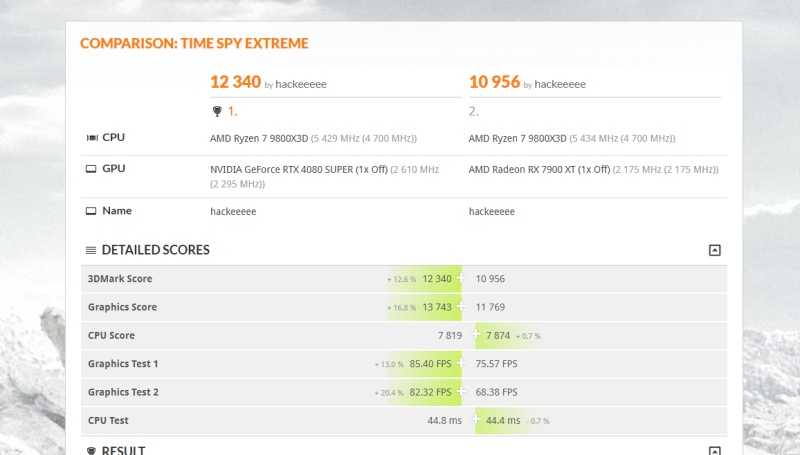
Task: Click the CPU Test row label
Action: point(108,420)
